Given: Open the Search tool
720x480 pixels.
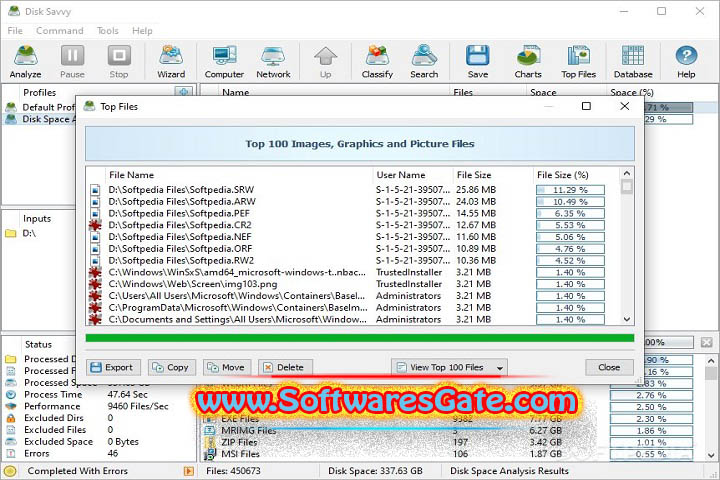Looking at the screenshot, I should point(424,62).
